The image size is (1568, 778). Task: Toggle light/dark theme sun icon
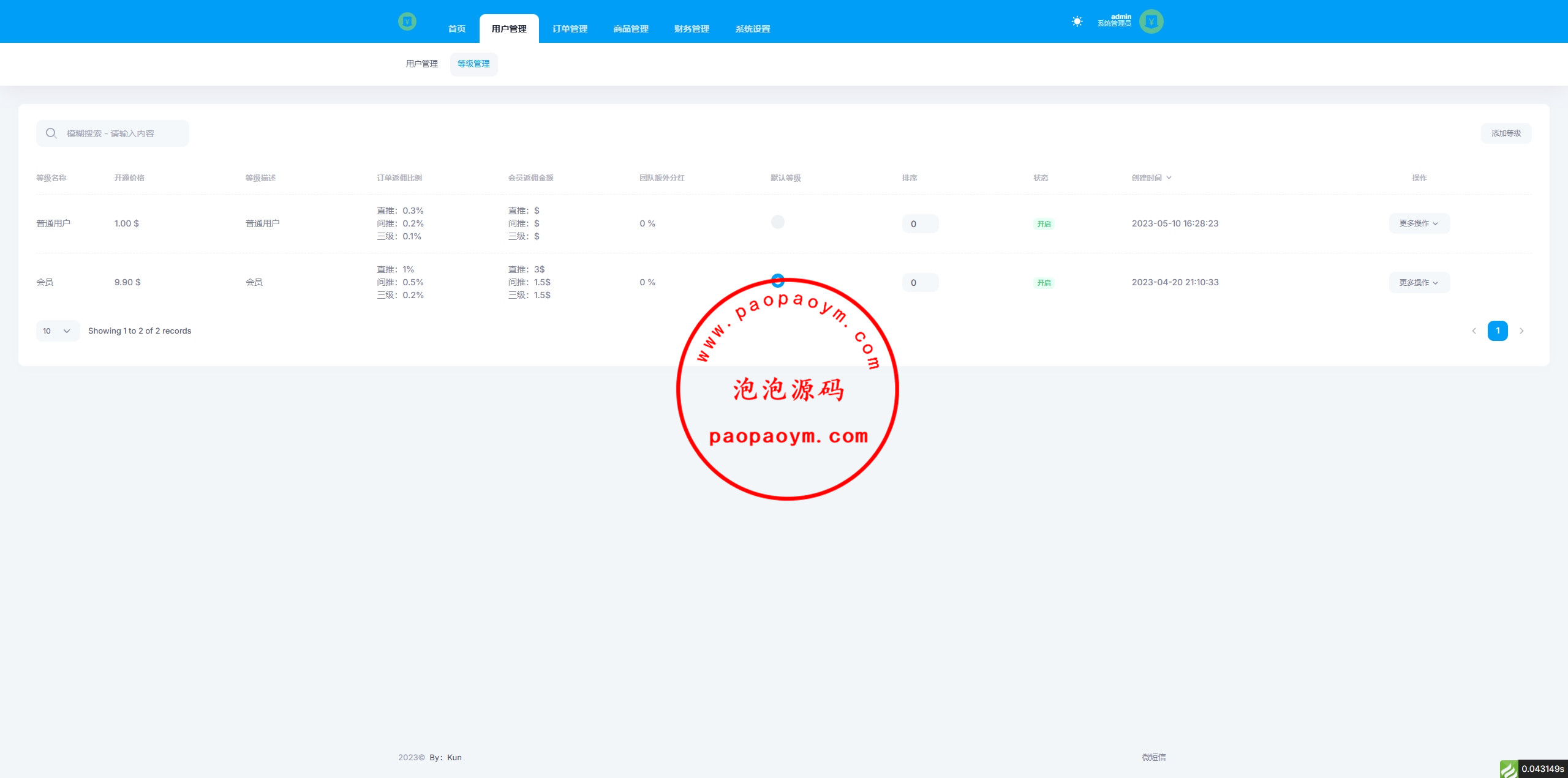[x=1077, y=21]
